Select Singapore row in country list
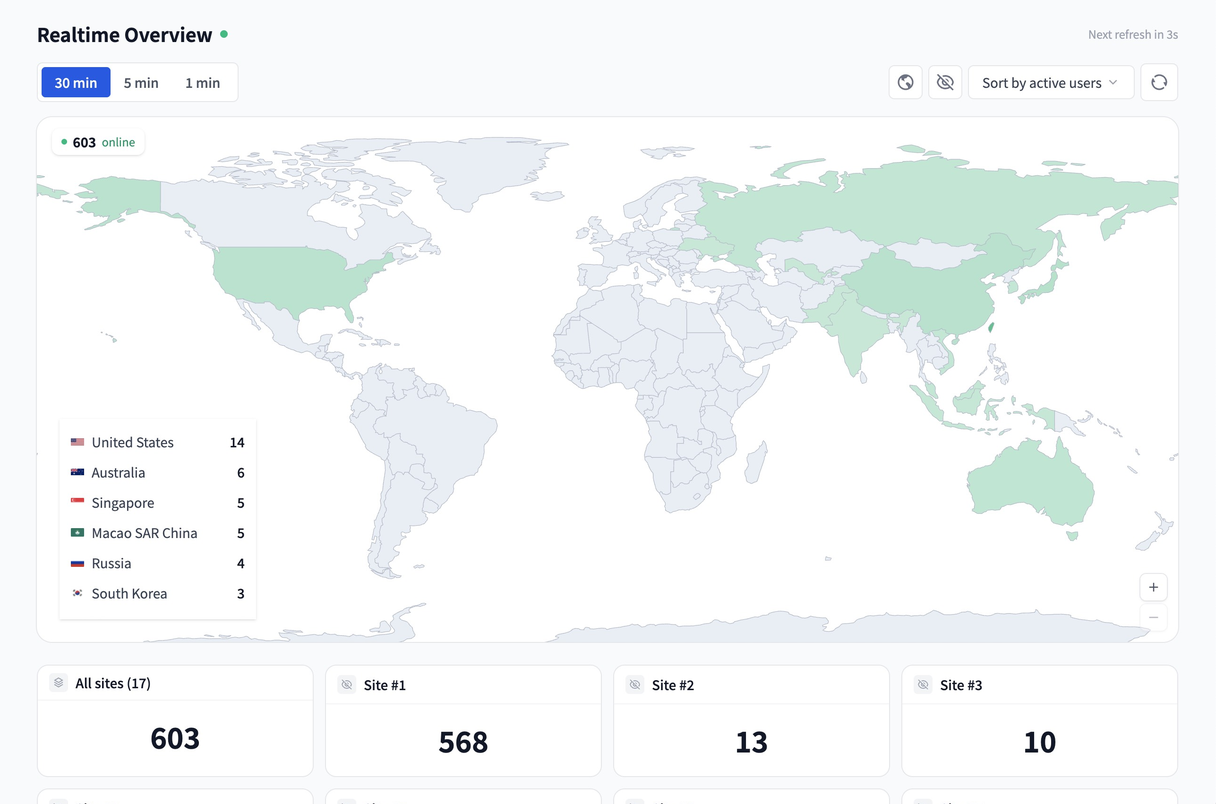The image size is (1216, 804). click(158, 502)
